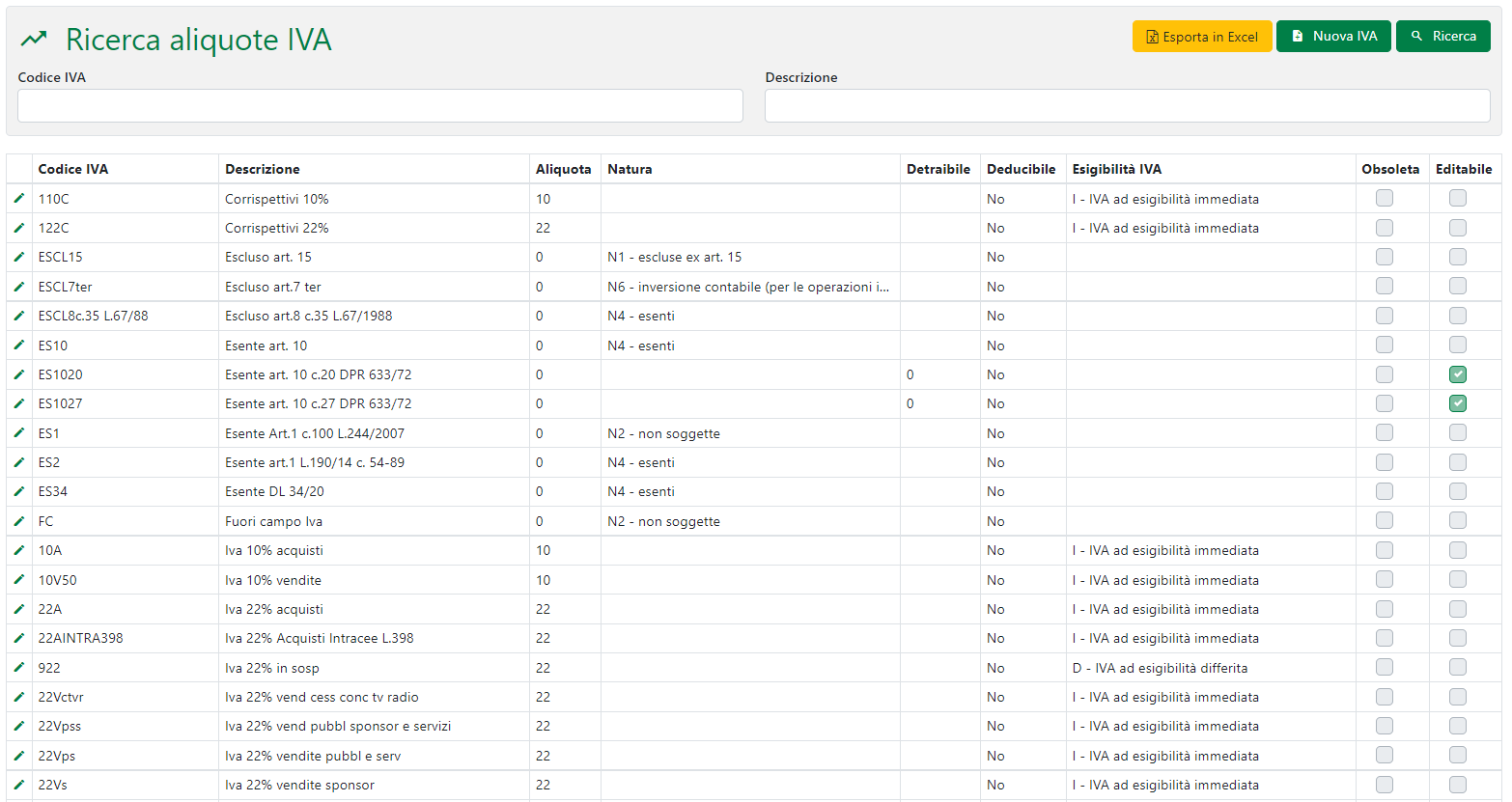Viewport: 1512px width, 802px height.
Task: Uncheck Editabile checkbox for ES1020
Action: [1457, 374]
